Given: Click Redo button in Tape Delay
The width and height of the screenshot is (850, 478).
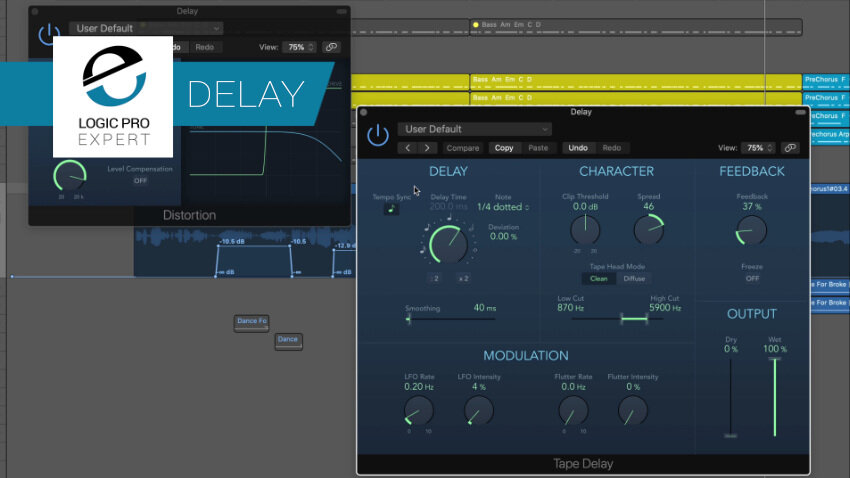Looking at the screenshot, I should [x=611, y=148].
